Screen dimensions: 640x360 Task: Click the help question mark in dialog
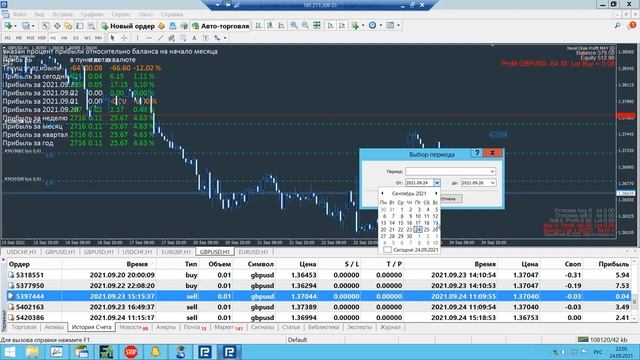[x=476, y=153]
